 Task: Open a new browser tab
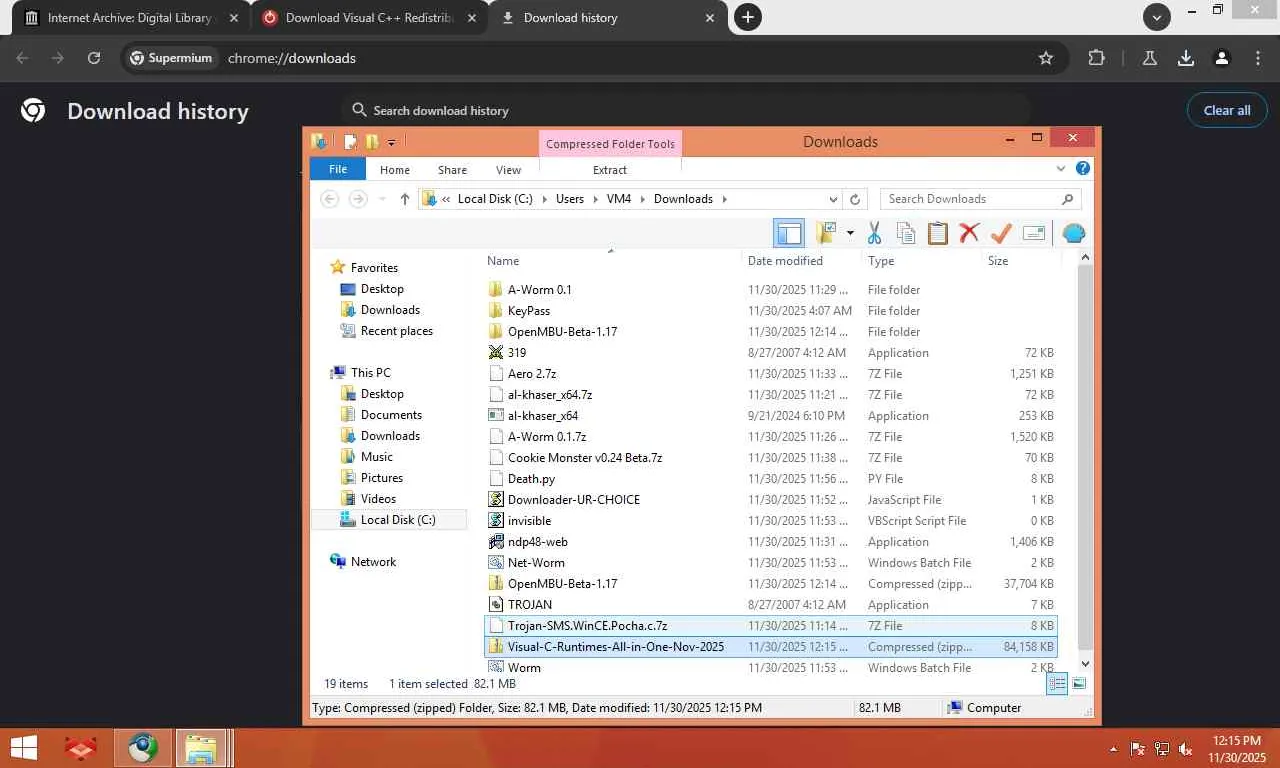[x=747, y=17]
